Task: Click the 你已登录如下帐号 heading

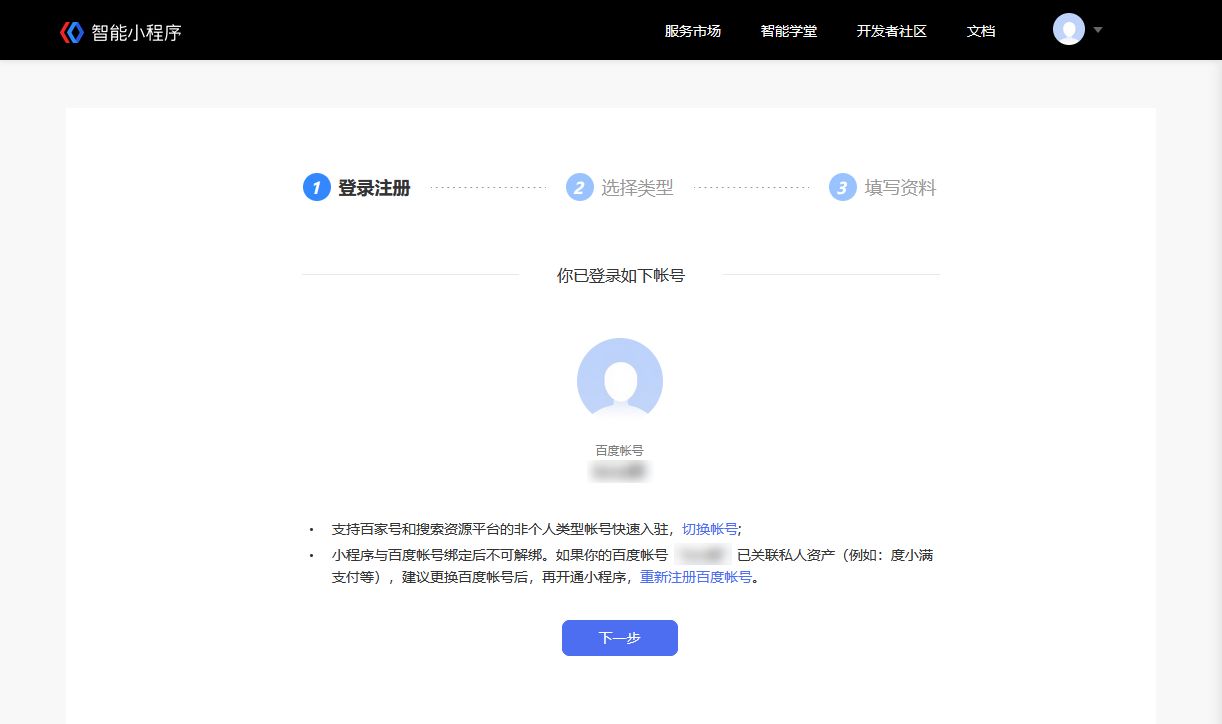Action: 621,275
